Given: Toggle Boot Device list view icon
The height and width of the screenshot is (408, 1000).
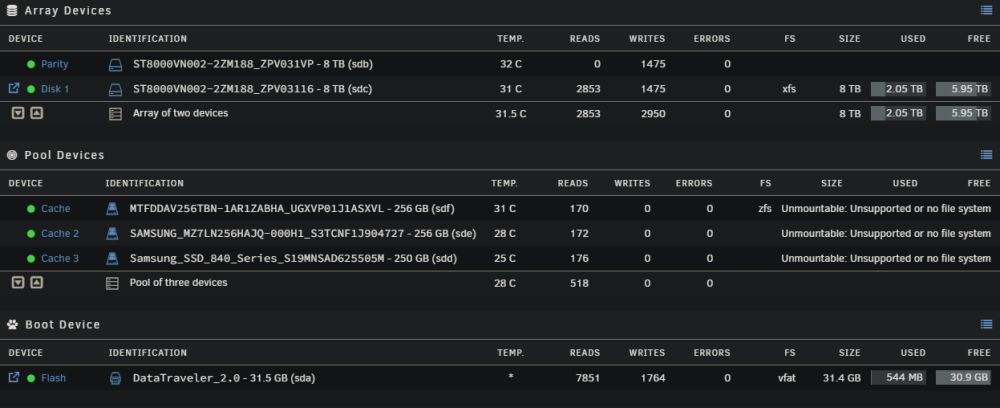Looking at the screenshot, I should [x=986, y=324].
